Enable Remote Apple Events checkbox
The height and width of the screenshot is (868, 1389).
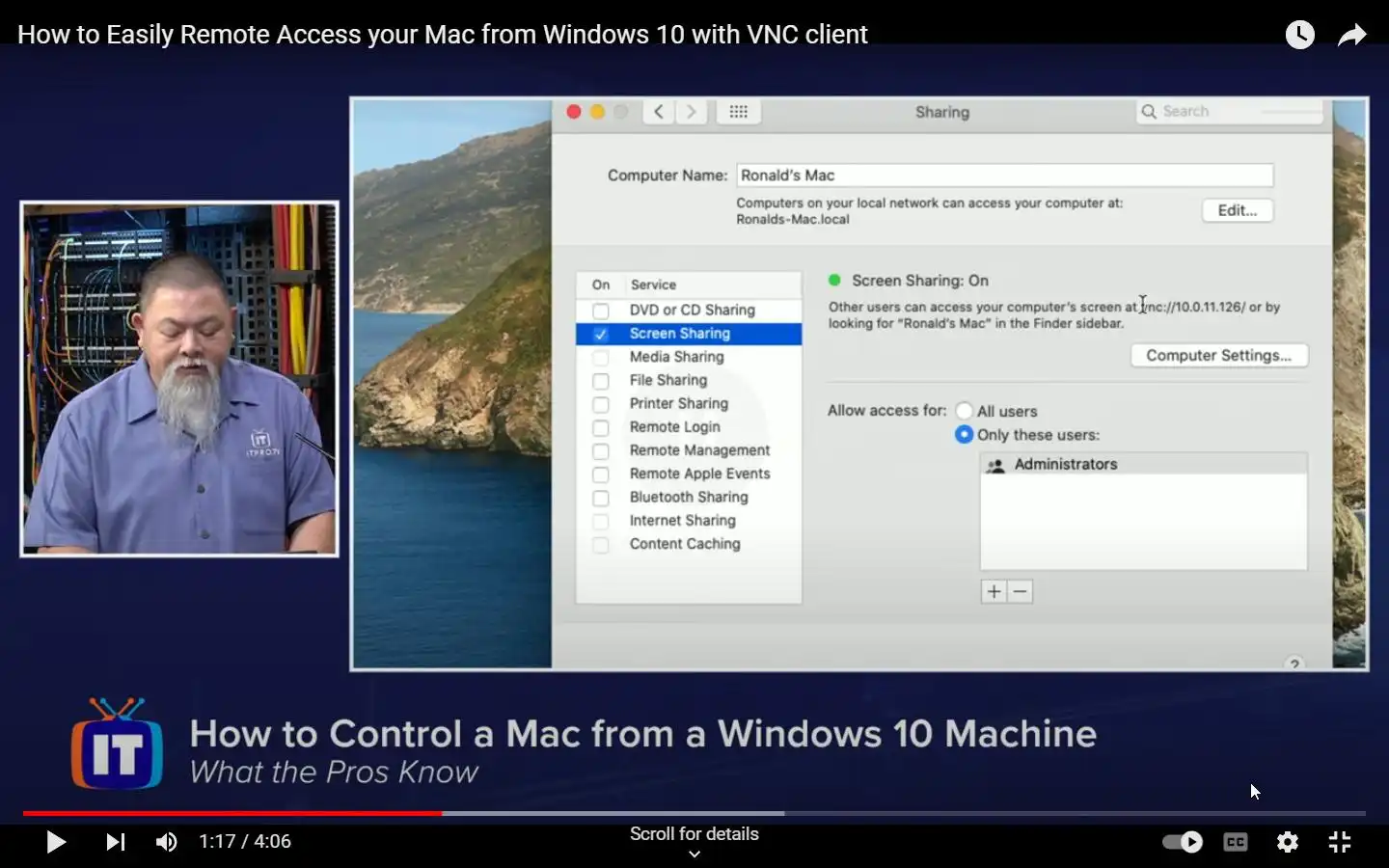tap(601, 475)
